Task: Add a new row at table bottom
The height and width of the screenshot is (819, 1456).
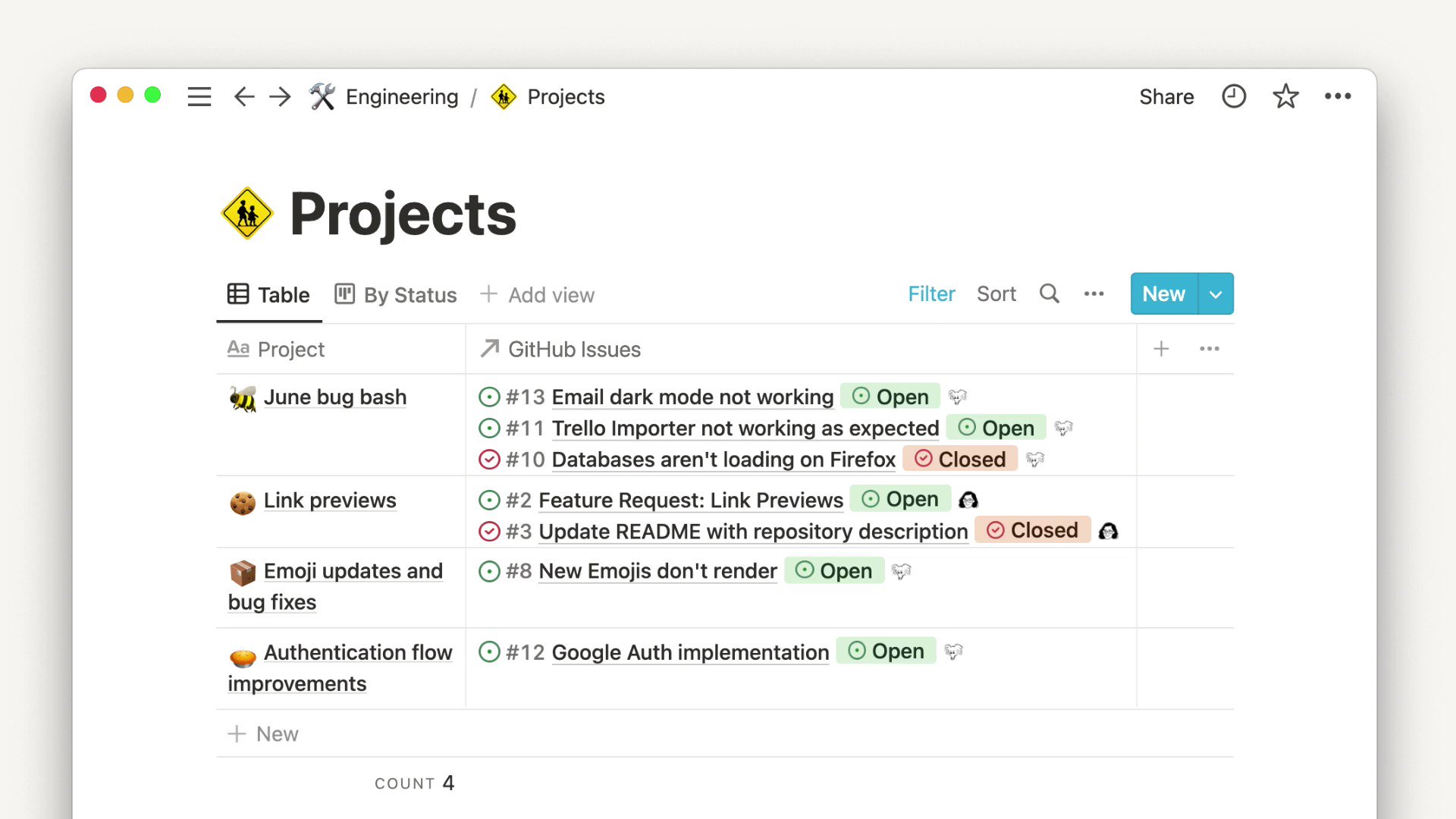Action: pyautogui.click(x=263, y=734)
